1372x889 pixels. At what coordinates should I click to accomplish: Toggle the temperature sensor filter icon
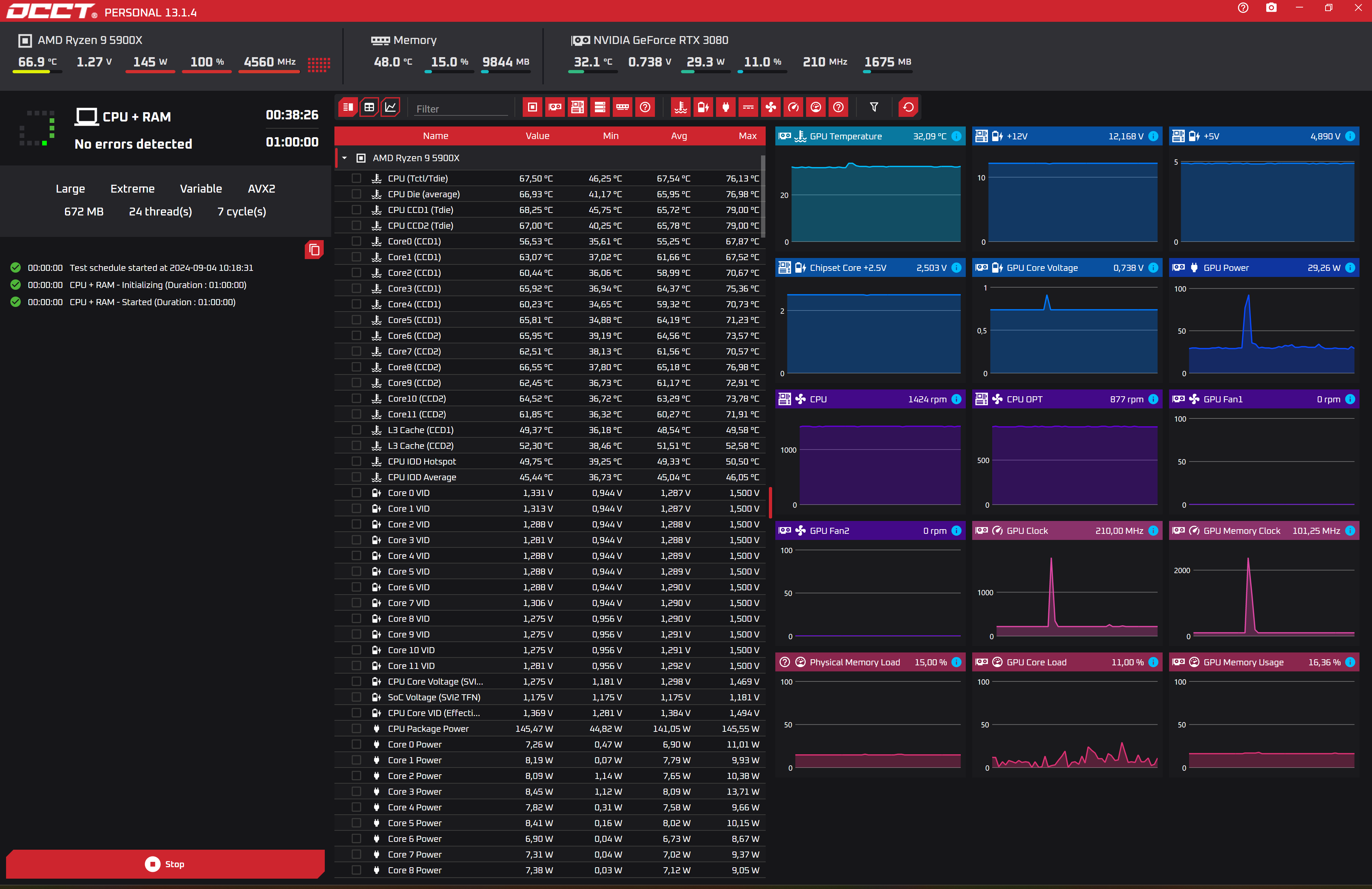(681, 107)
